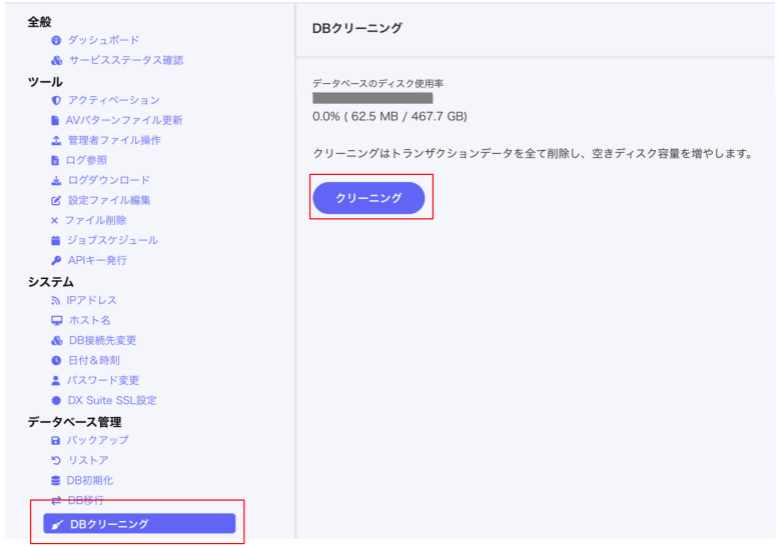
Task: Click the database icon beside DB初期化
Action: (56, 480)
